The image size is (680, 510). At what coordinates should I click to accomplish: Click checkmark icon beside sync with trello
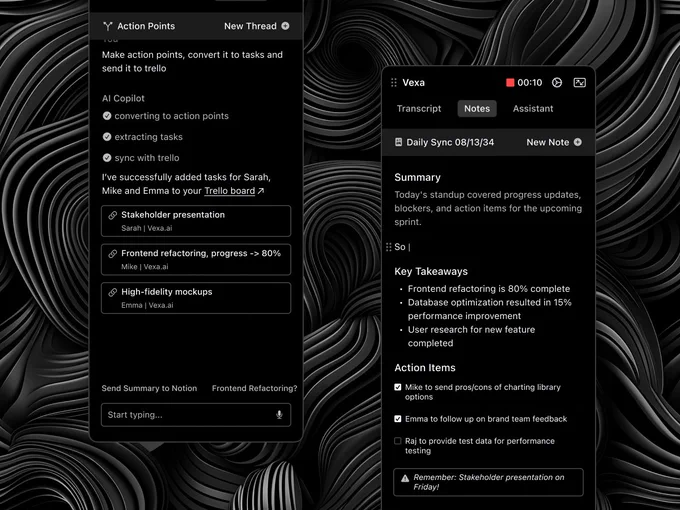click(107, 158)
